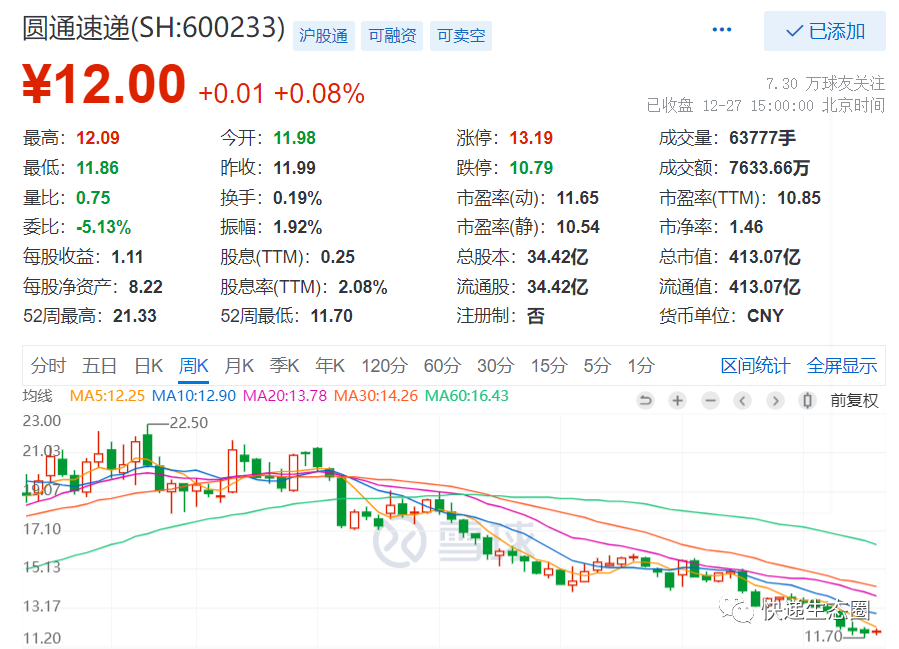
Task: Open the 1分 chart tab
Action: click(x=641, y=365)
